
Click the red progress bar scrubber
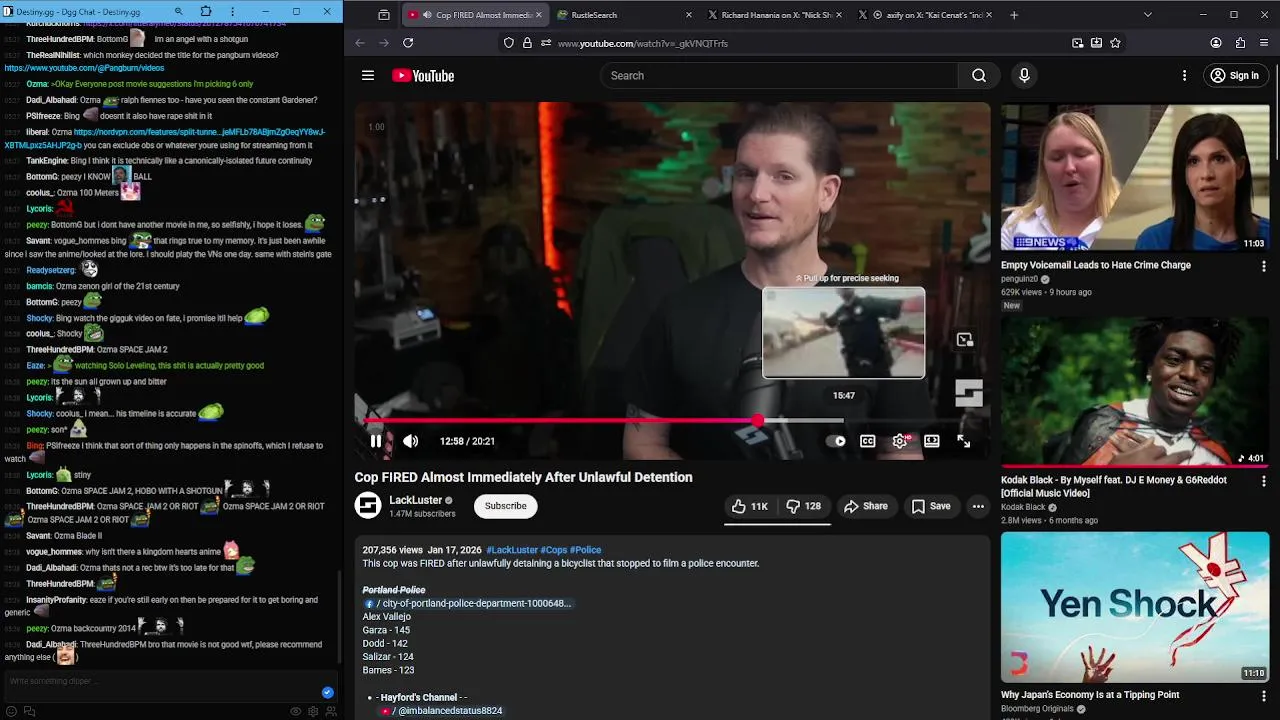(x=758, y=421)
